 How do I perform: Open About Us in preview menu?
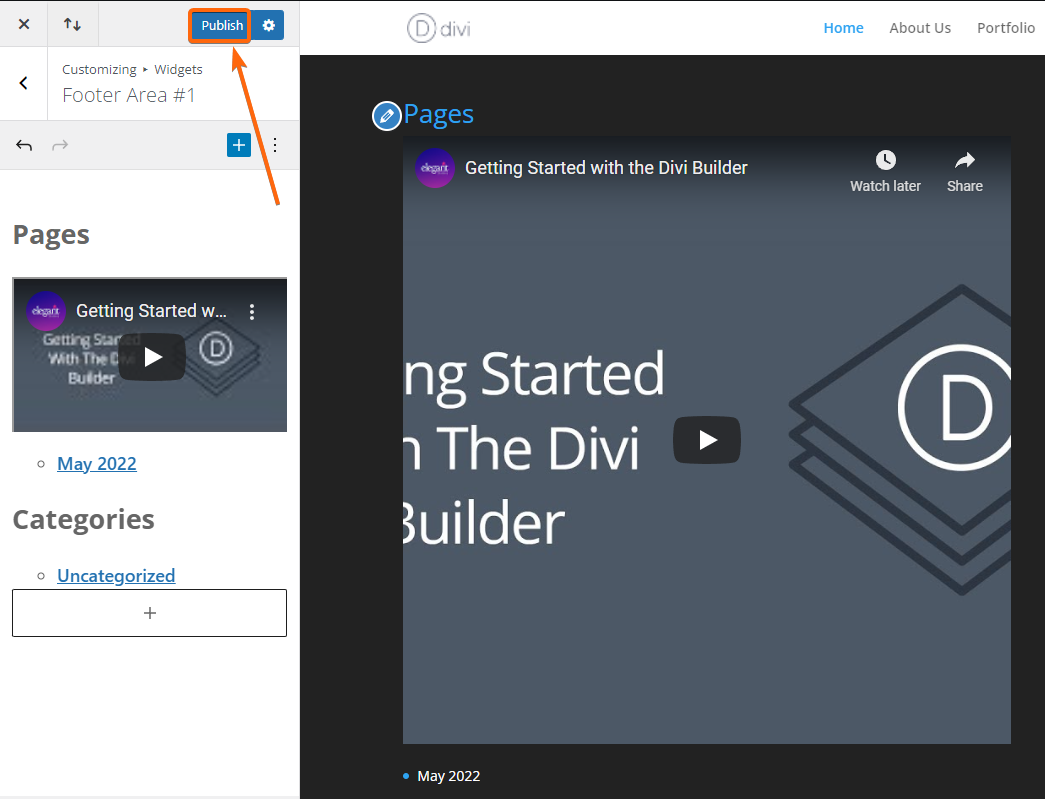click(920, 28)
